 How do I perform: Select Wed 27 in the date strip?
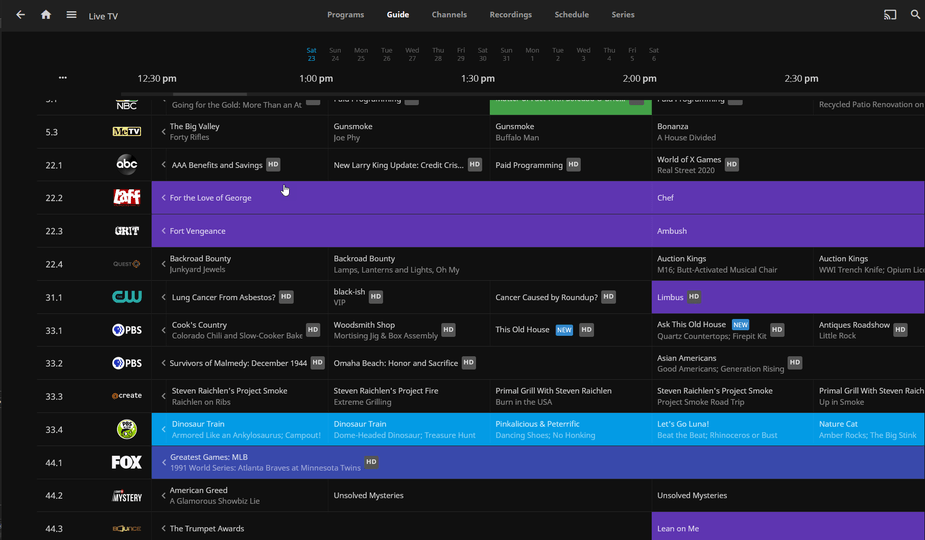click(412, 54)
